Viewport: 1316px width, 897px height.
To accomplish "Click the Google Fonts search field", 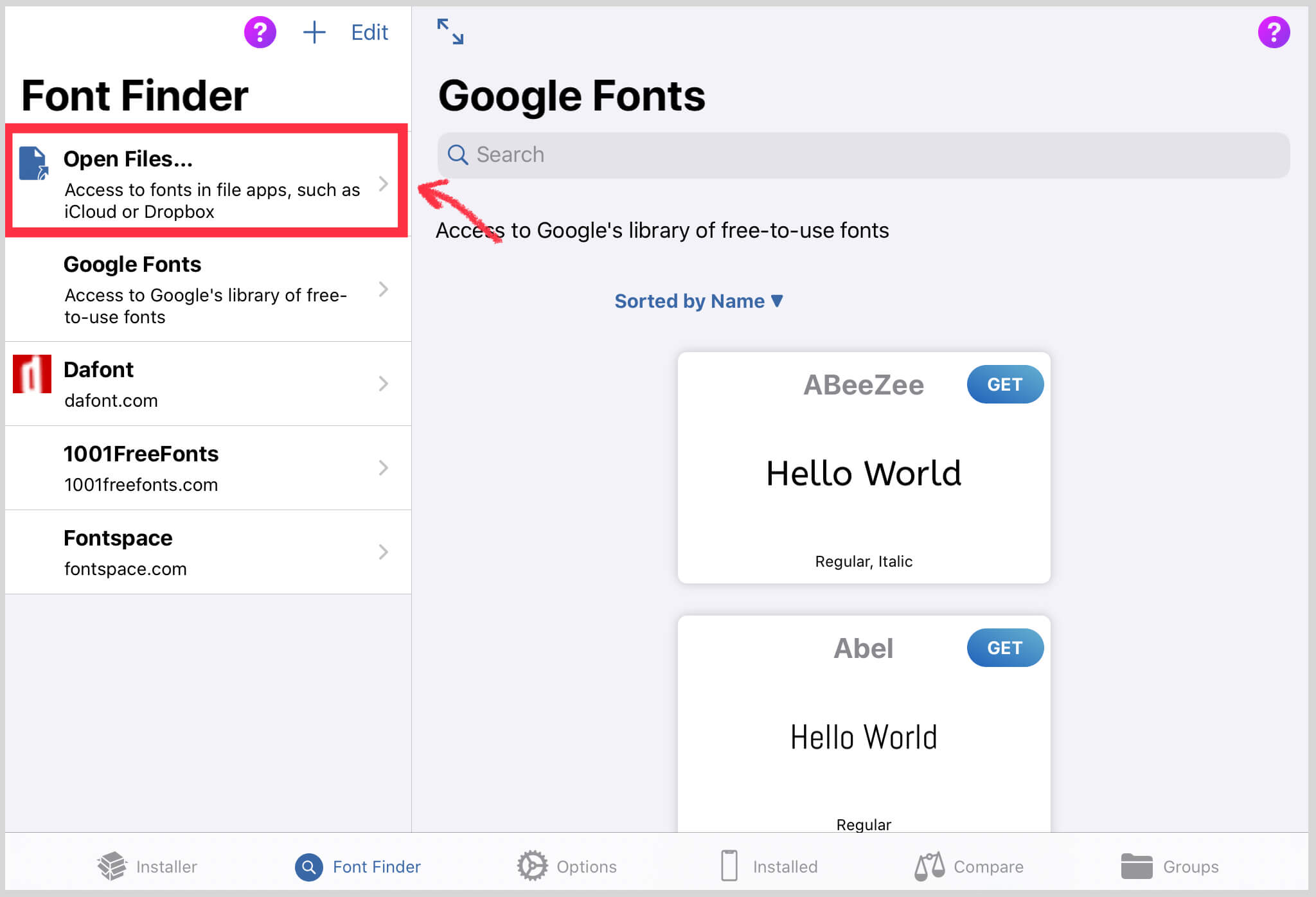I will click(863, 155).
